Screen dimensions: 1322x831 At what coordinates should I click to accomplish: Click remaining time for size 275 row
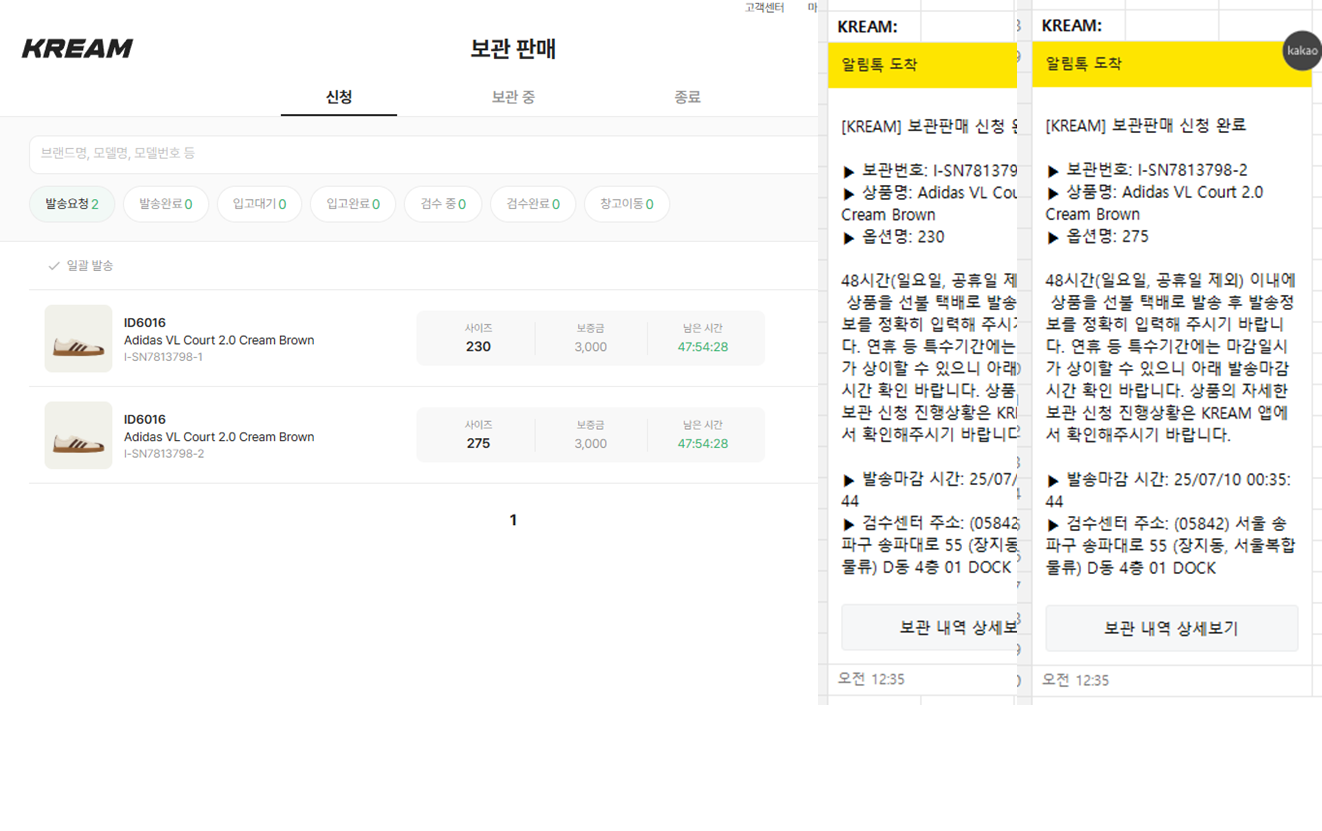pyautogui.click(x=703, y=443)
